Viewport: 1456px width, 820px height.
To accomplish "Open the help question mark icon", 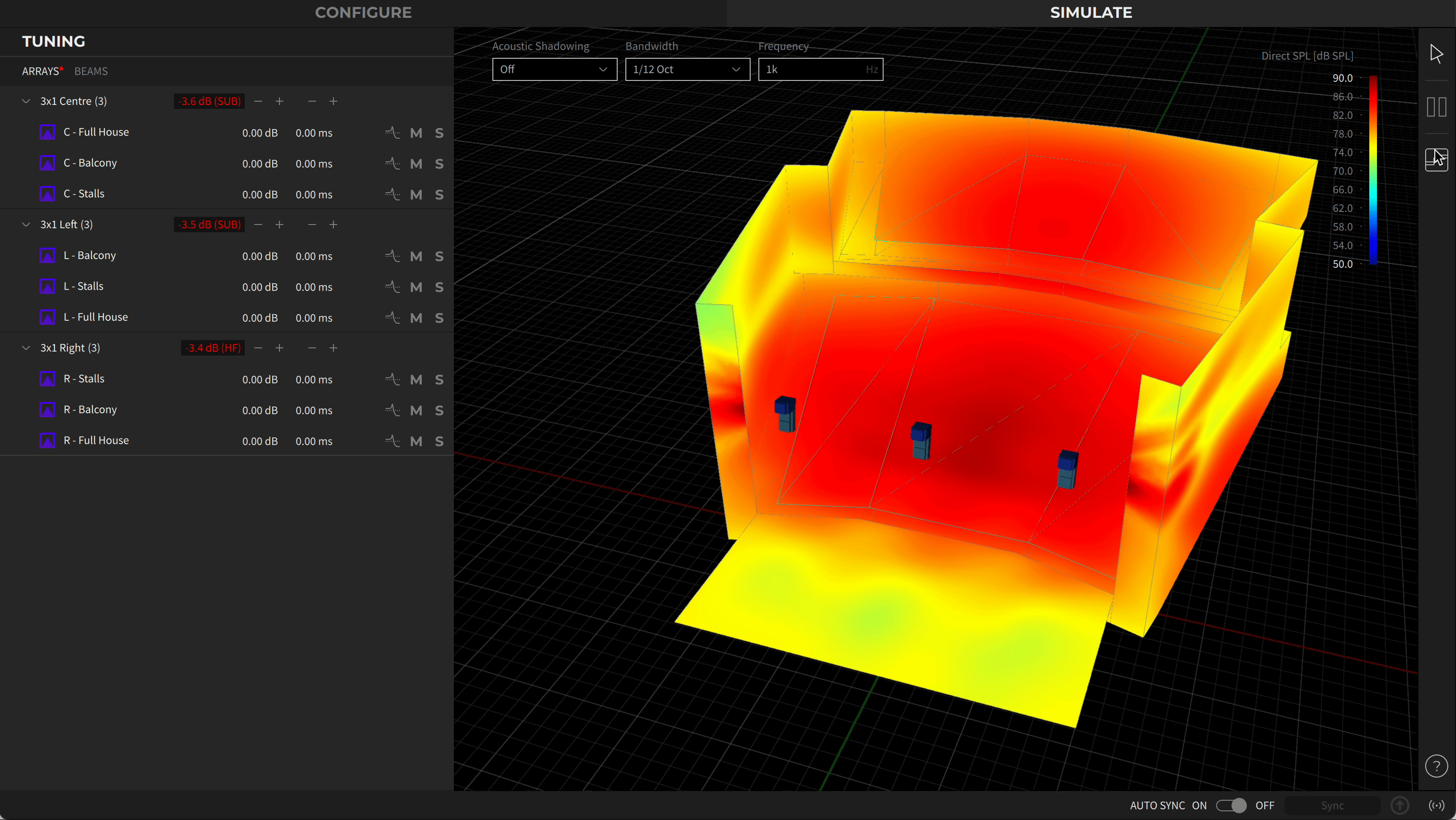I will point(1436,767).
